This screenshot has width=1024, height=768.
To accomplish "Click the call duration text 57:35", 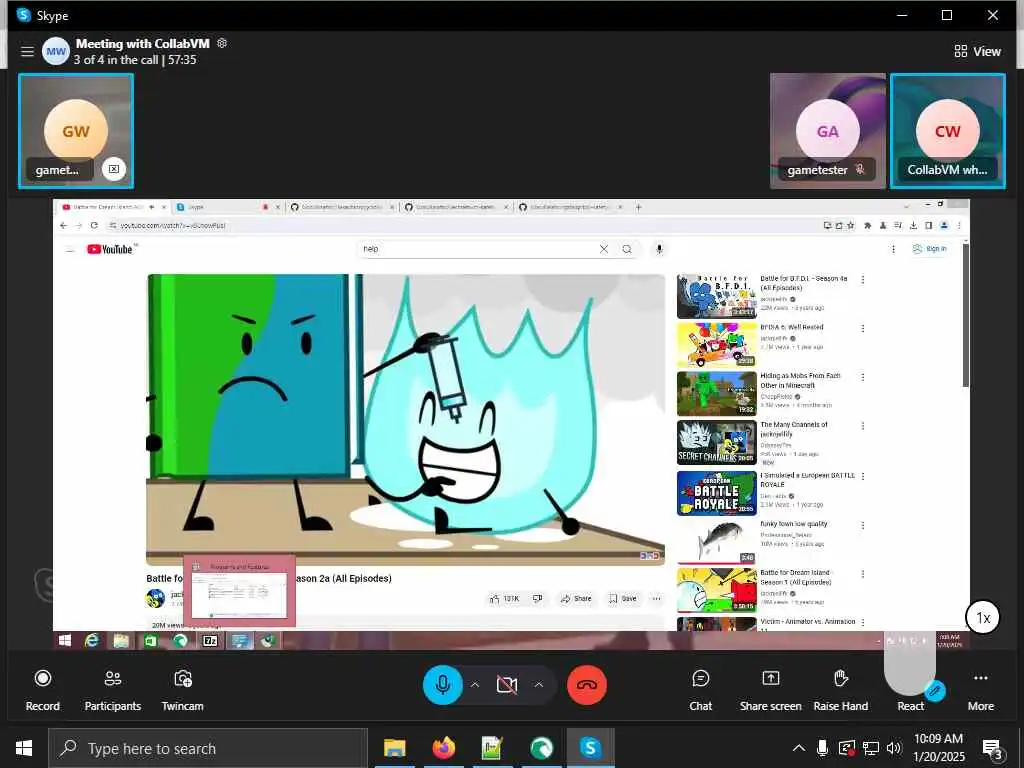I will pyautogui.click(x=182, y=60).
